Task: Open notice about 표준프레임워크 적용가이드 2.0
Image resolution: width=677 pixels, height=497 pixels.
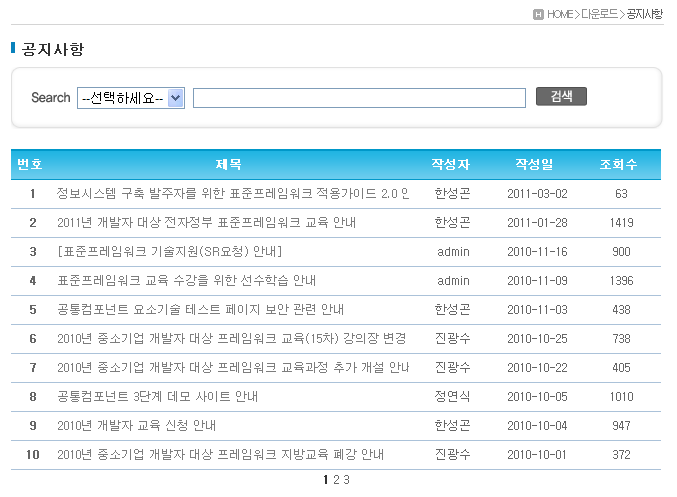Action: 233,194
